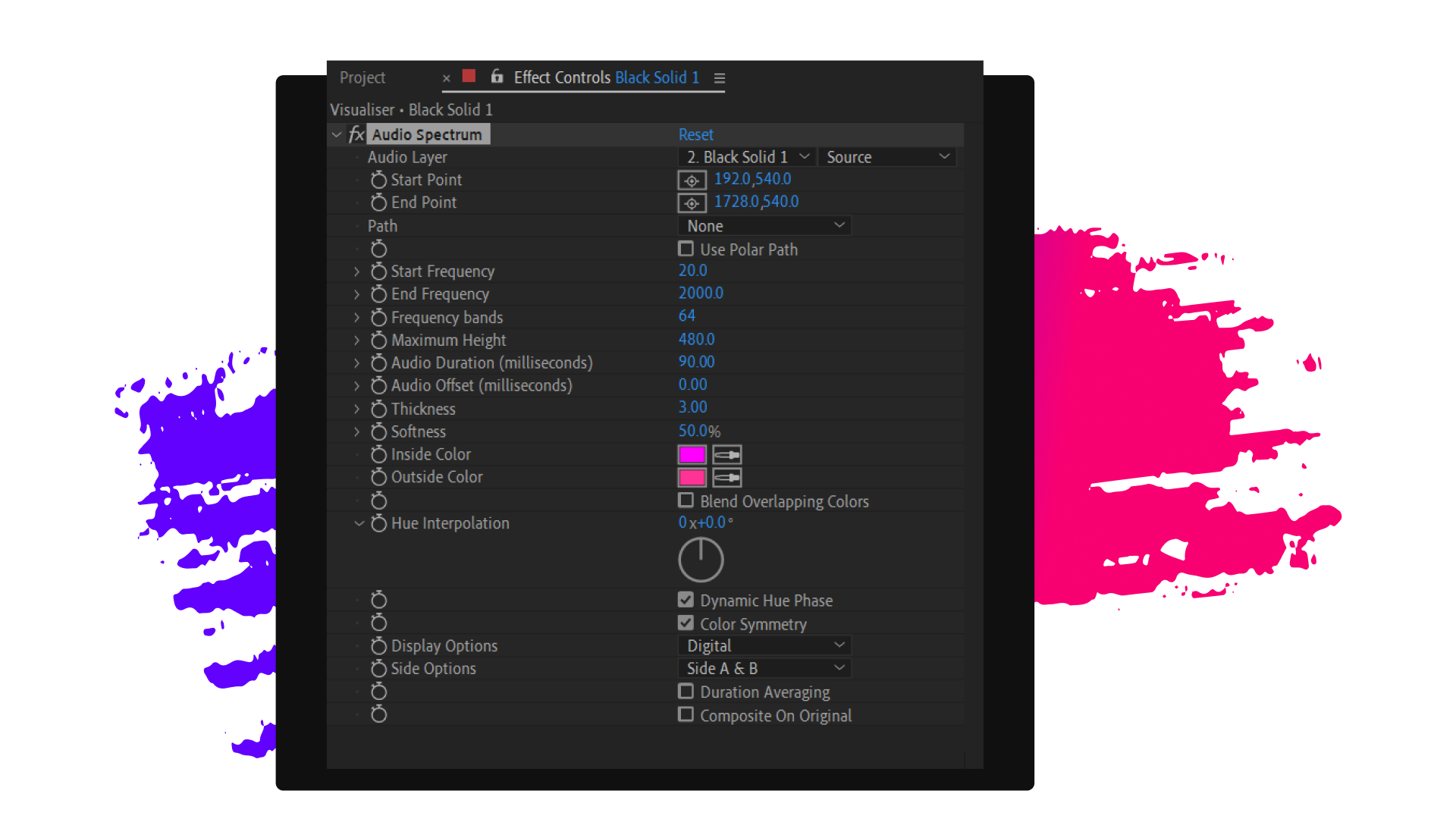The width and height of the screenshot is (1456, 819).
Task: Open the Path dropdown set to None
Action: pyautogui.click(x=764, y=226)
